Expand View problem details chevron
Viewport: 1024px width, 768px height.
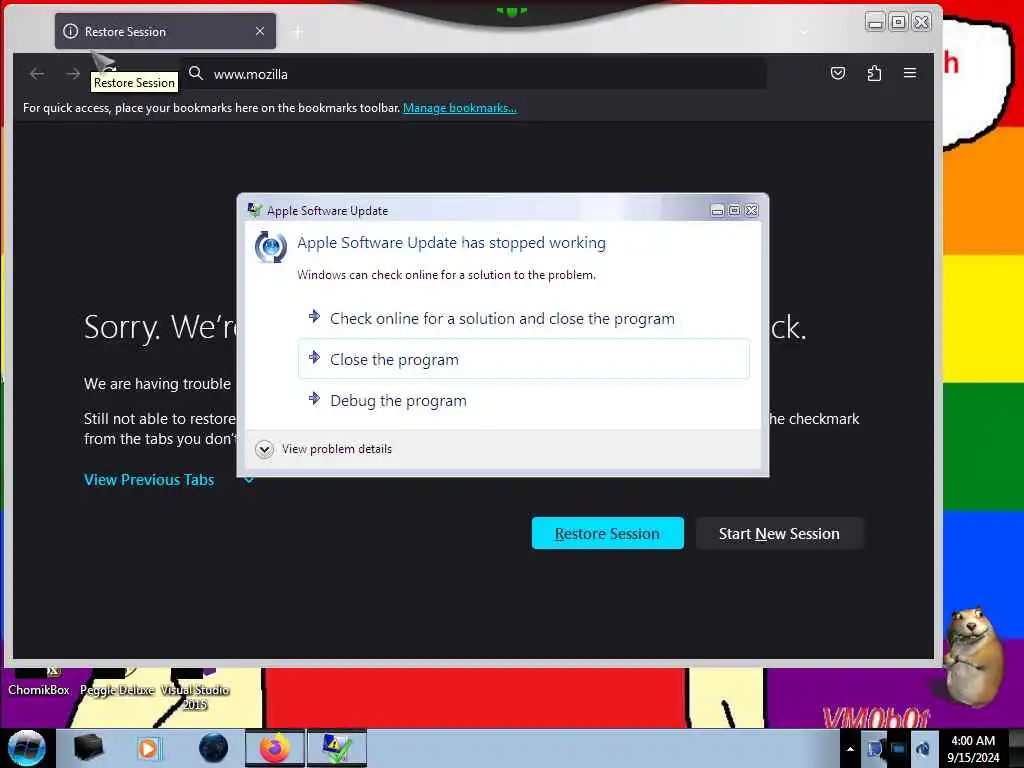pos(264,449)
